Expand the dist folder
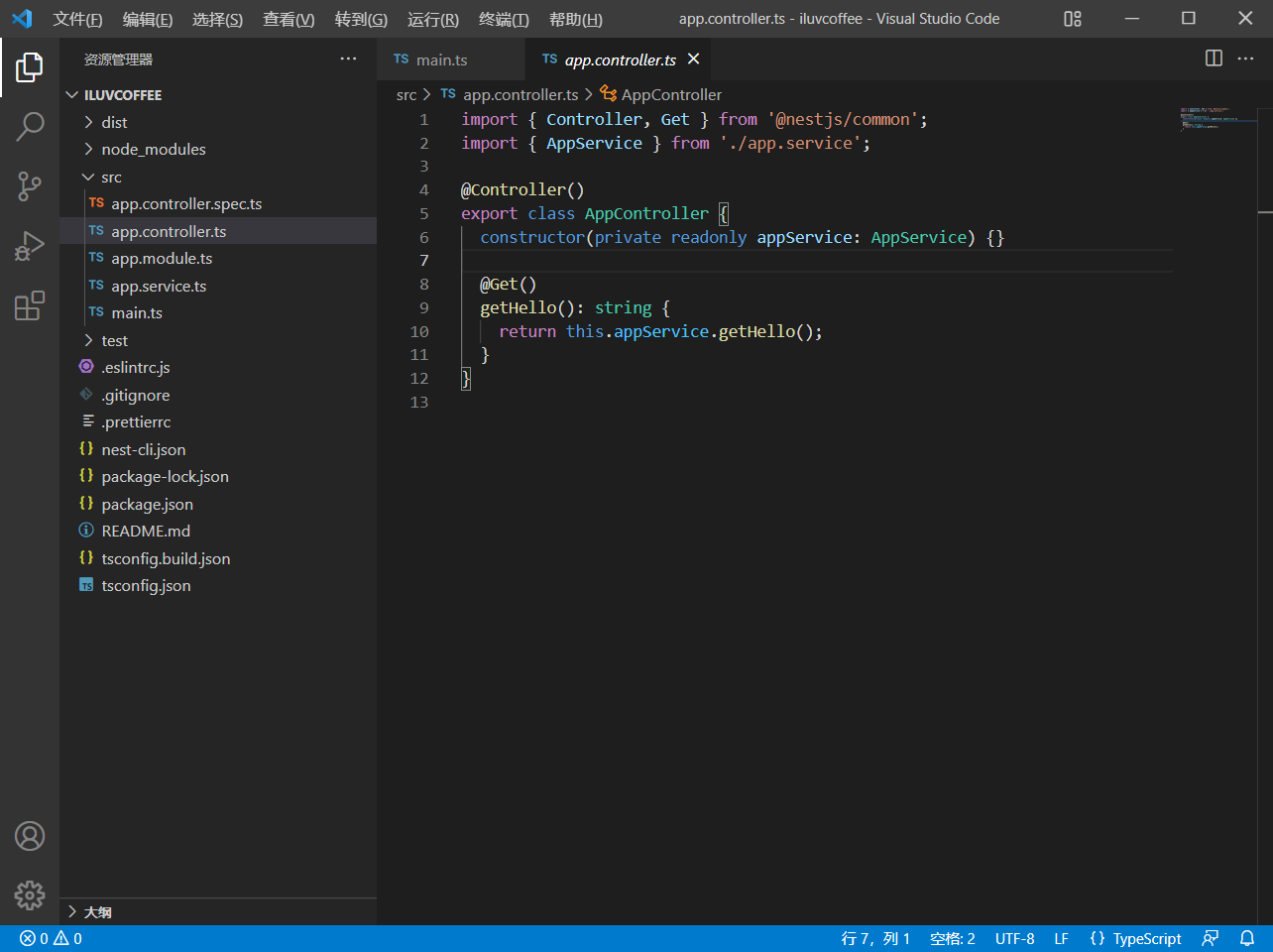Screen dimensions: 1273x952 (113, 123)
